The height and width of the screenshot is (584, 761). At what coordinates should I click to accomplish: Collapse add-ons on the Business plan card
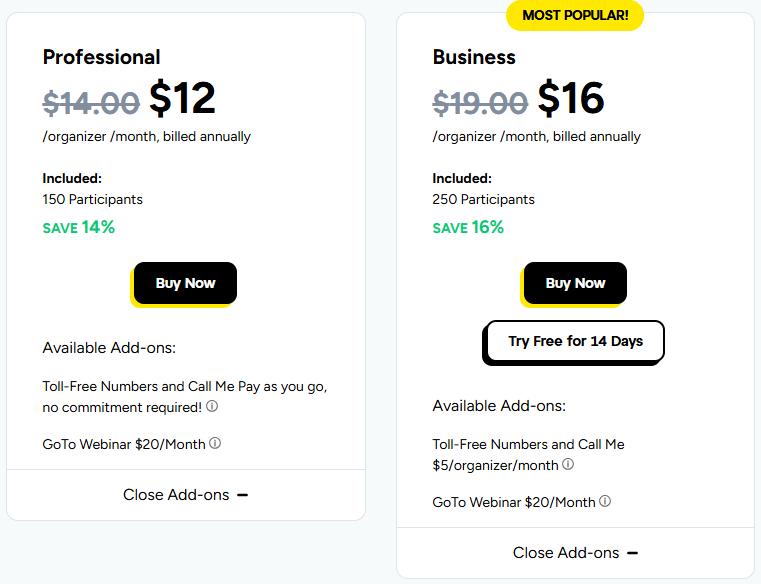(x=575, y=553)
